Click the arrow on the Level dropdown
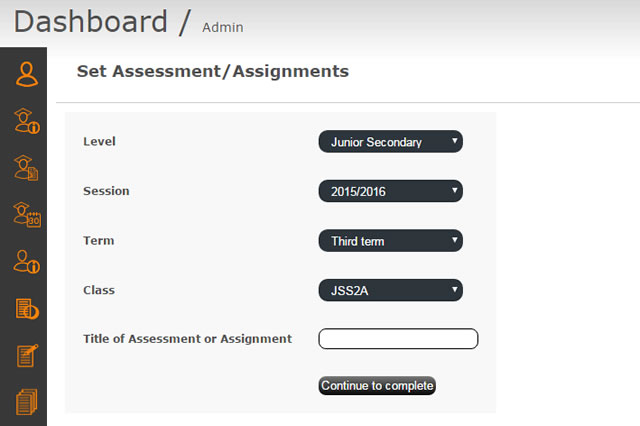This screenshot has width=640, height=426. point(454,141)
